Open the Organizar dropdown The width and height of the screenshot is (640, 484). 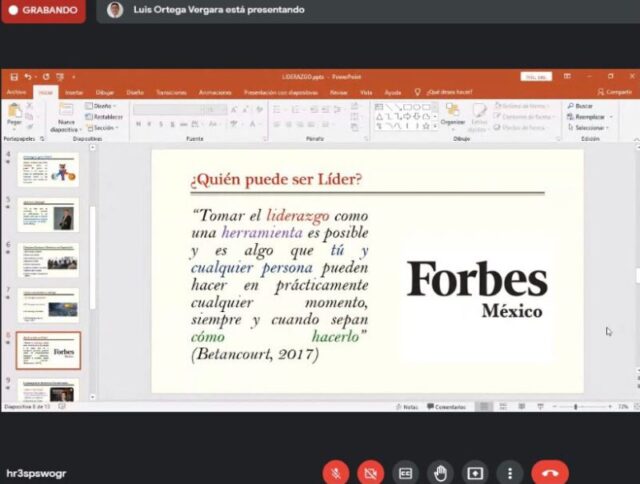click(x=453, y=115)
